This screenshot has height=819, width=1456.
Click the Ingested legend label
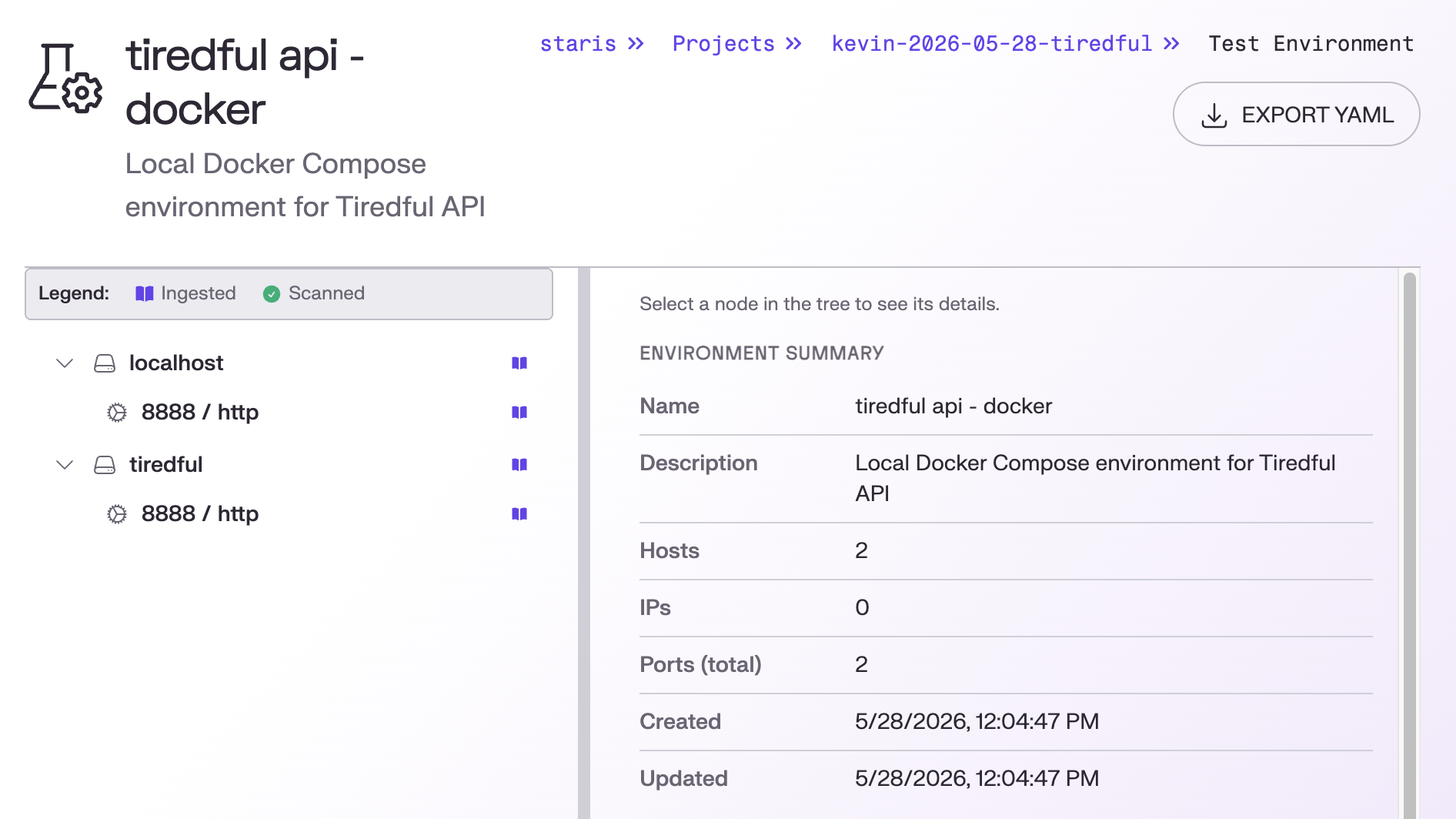click(x=199, y=294)
